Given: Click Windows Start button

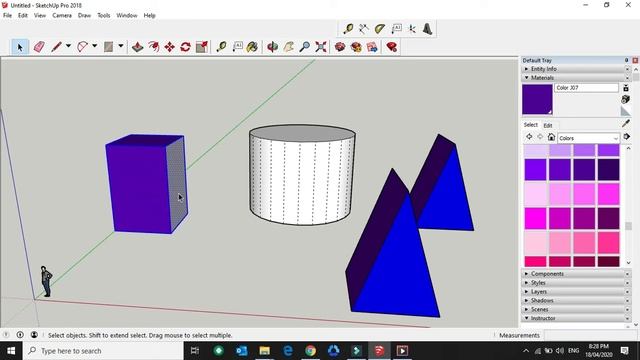Looking at the screenshot, I should click(11, 351).
